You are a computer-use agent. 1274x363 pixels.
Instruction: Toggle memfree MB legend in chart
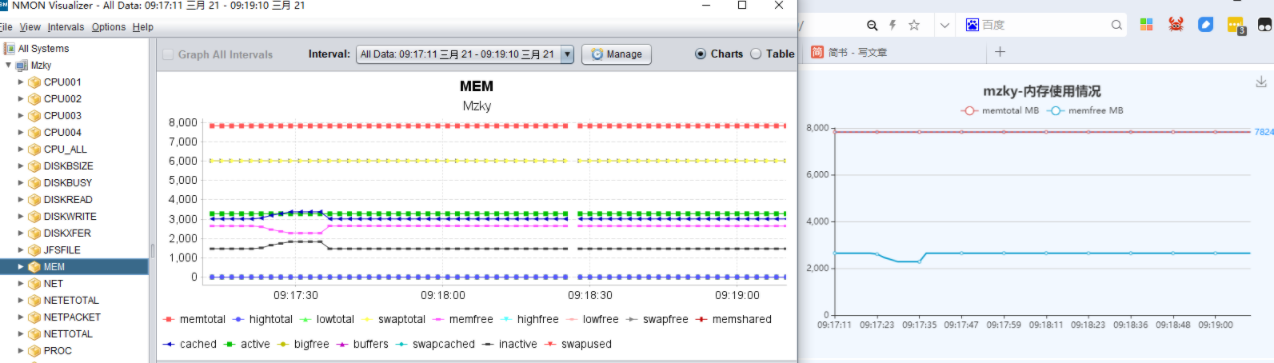coord(1090,110)
